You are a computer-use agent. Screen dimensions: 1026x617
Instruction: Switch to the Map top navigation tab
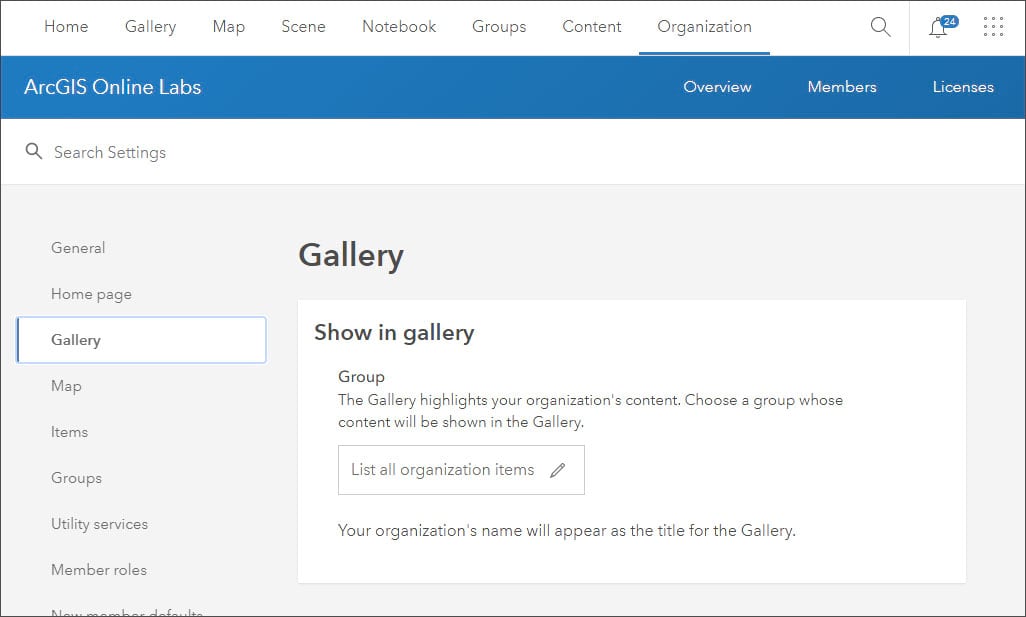coord(228,27)
